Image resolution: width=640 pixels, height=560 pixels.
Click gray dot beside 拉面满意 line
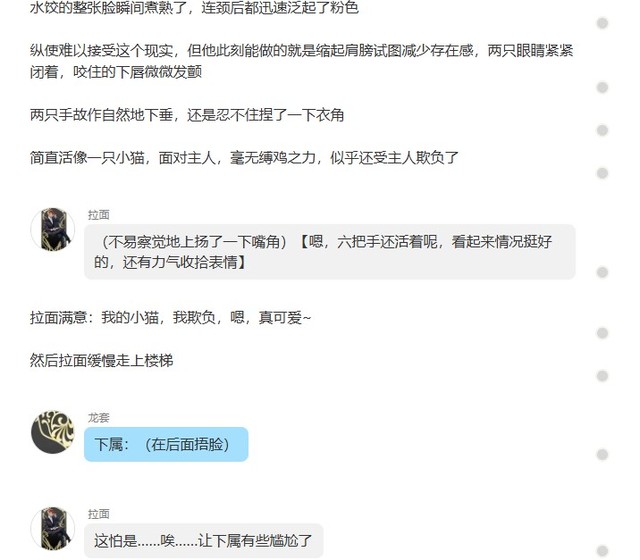click(x=602, y=333)
